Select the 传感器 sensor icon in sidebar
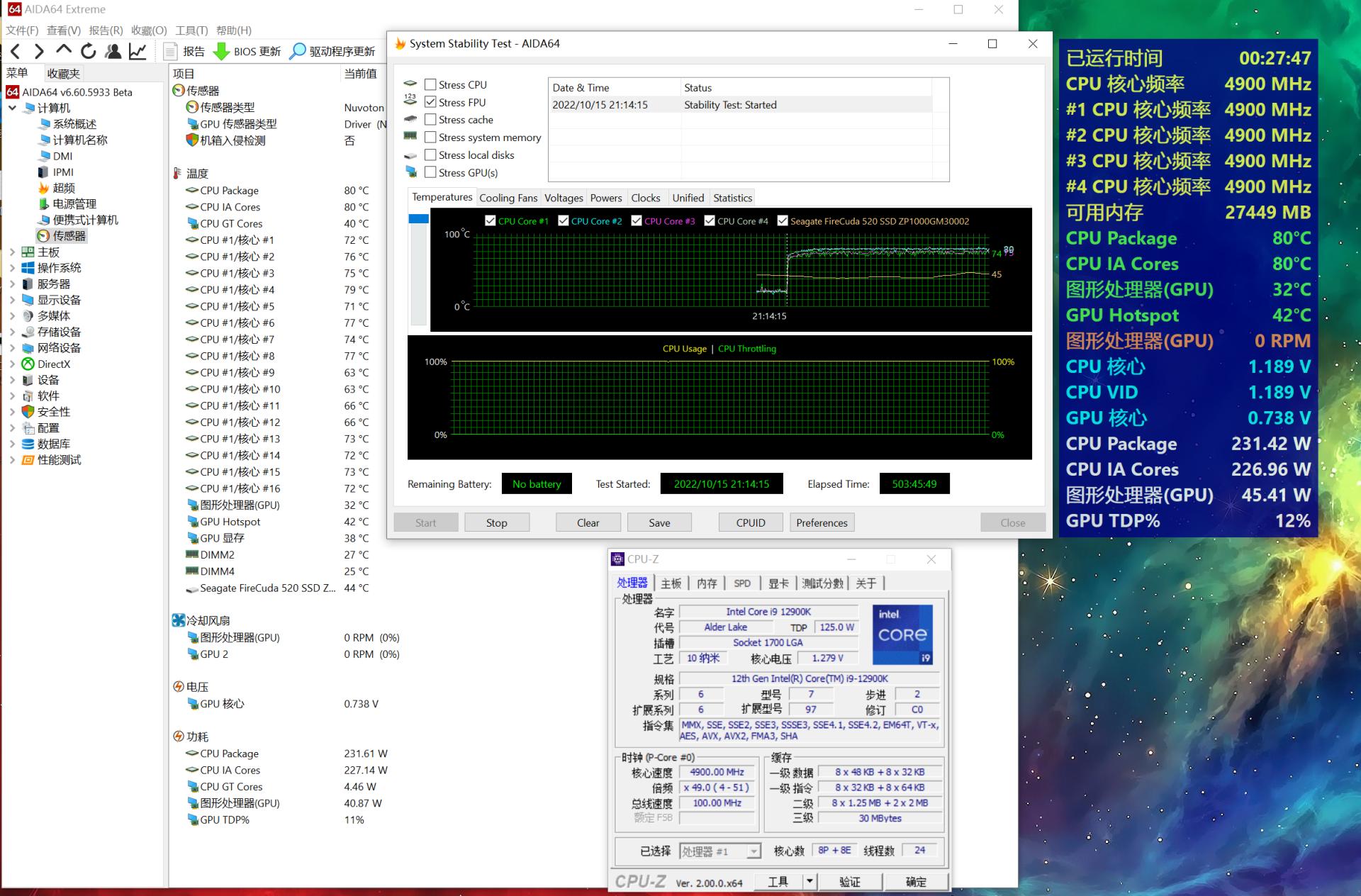 pyautogui.click(x=44, y=236)
